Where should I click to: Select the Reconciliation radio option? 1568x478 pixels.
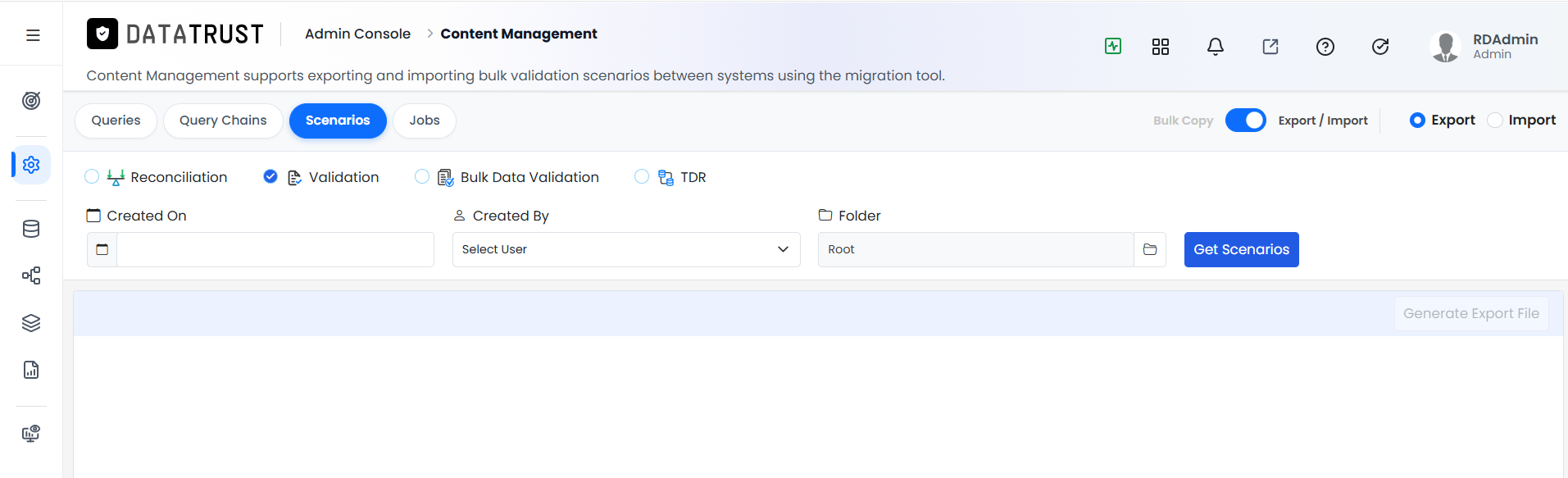point(92,176)
